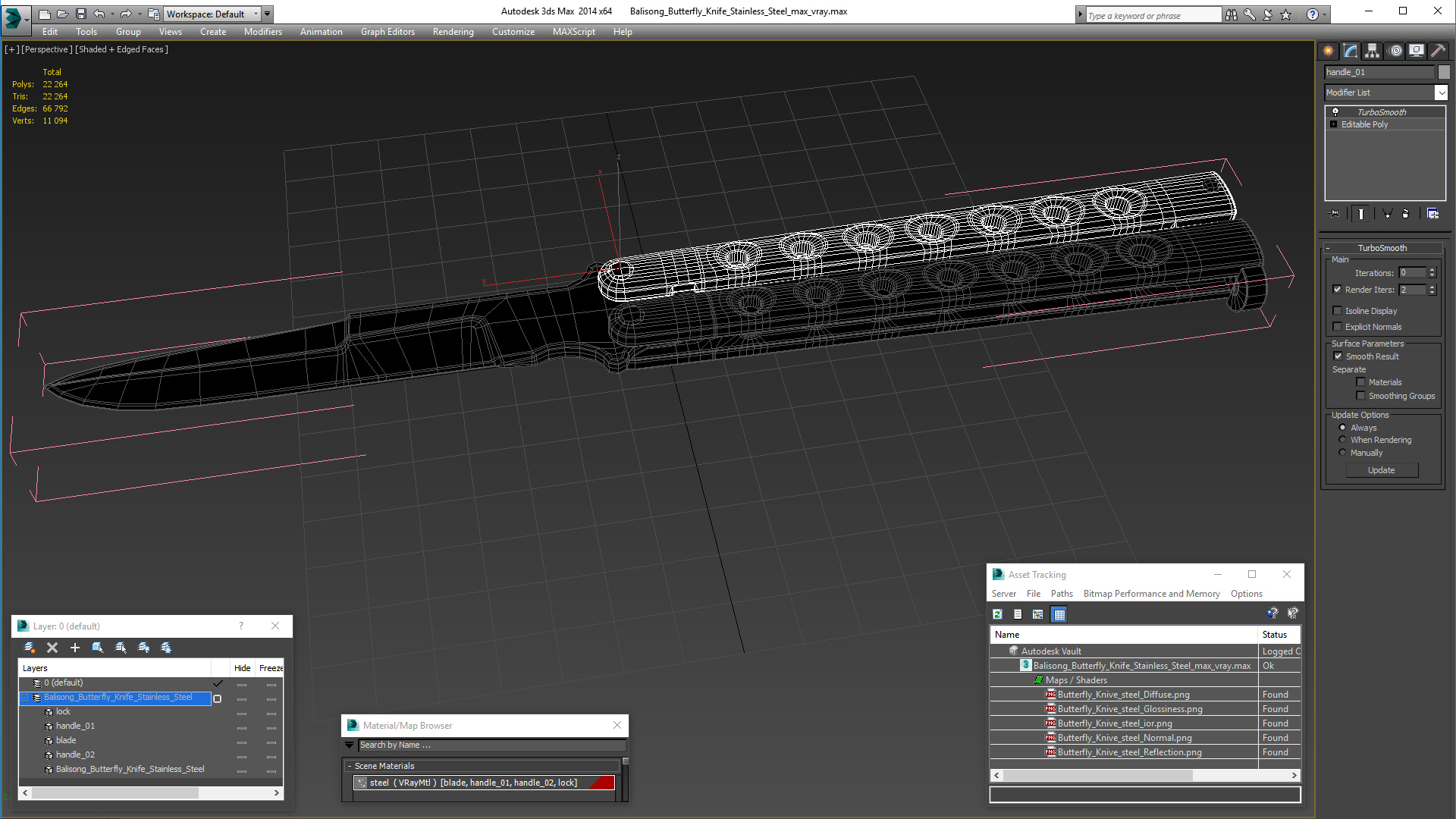1456x819 pixels.
Task: Click the Undo arrow icon
Action: click(x=99, y=14)
